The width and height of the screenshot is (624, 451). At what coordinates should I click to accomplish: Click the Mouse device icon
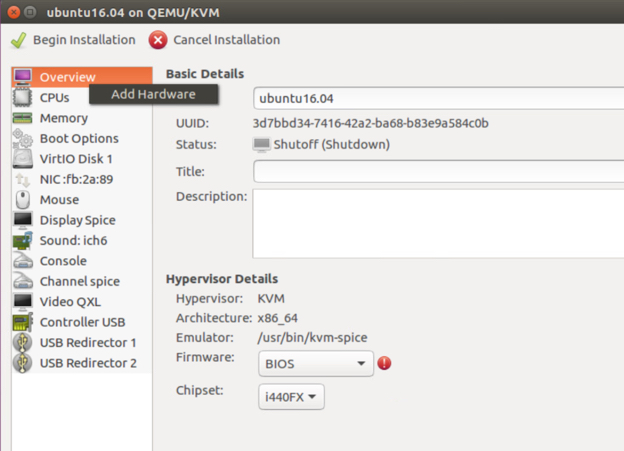tap(23, 199)
